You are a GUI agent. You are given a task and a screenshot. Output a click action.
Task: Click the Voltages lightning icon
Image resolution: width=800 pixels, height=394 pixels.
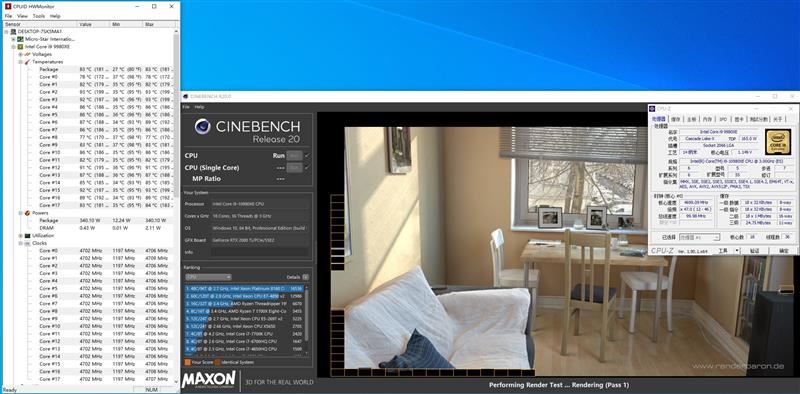(28, 54)
